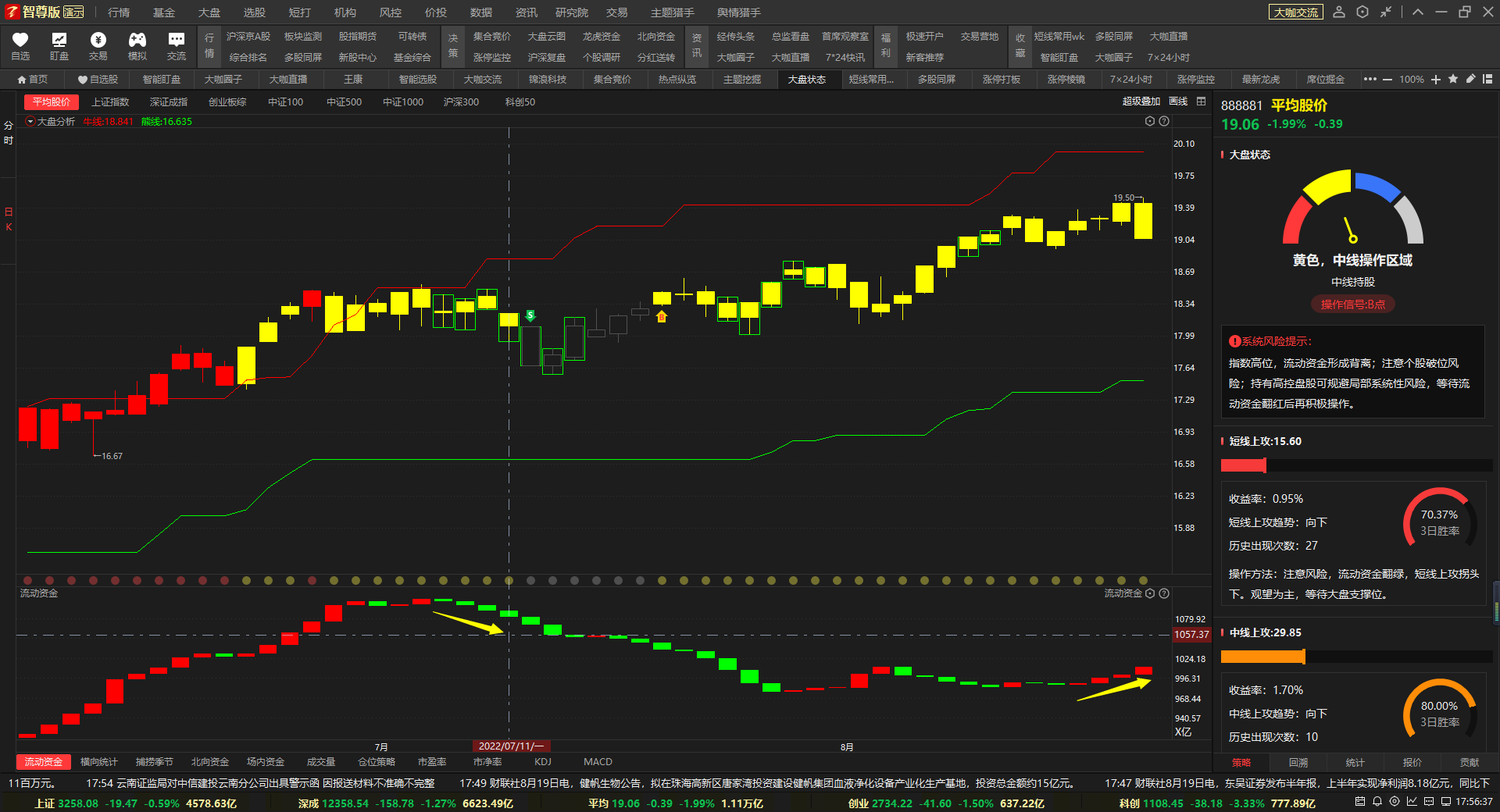Toggle the 超级叠加 overlay option
The height and width of the screenshot is (812, 1500).
coord(1141,101)
